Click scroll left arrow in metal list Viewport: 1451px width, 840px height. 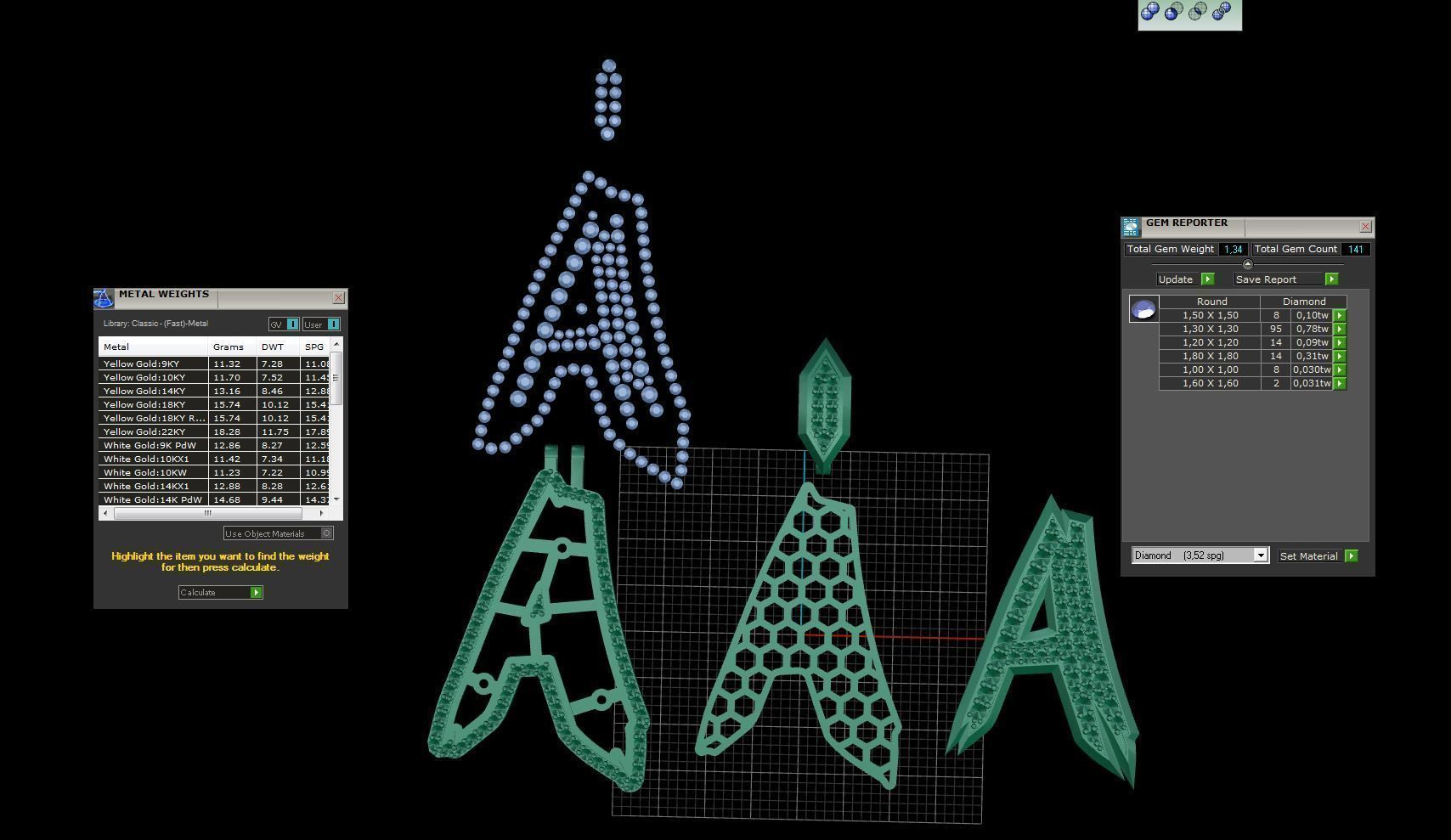point(105,513)
